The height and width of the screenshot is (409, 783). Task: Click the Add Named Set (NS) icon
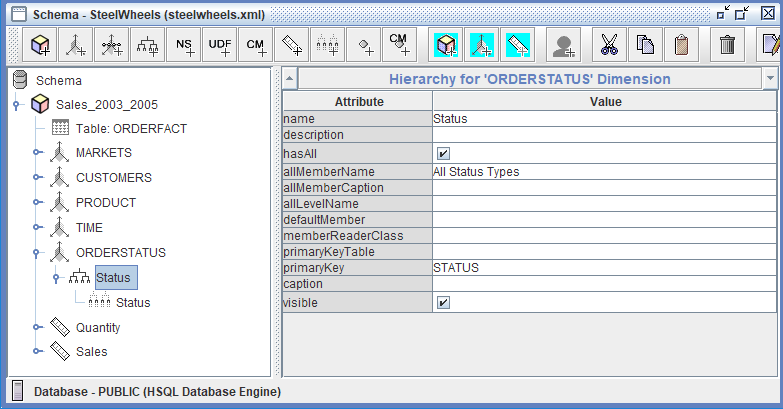(x=184, y=45)
